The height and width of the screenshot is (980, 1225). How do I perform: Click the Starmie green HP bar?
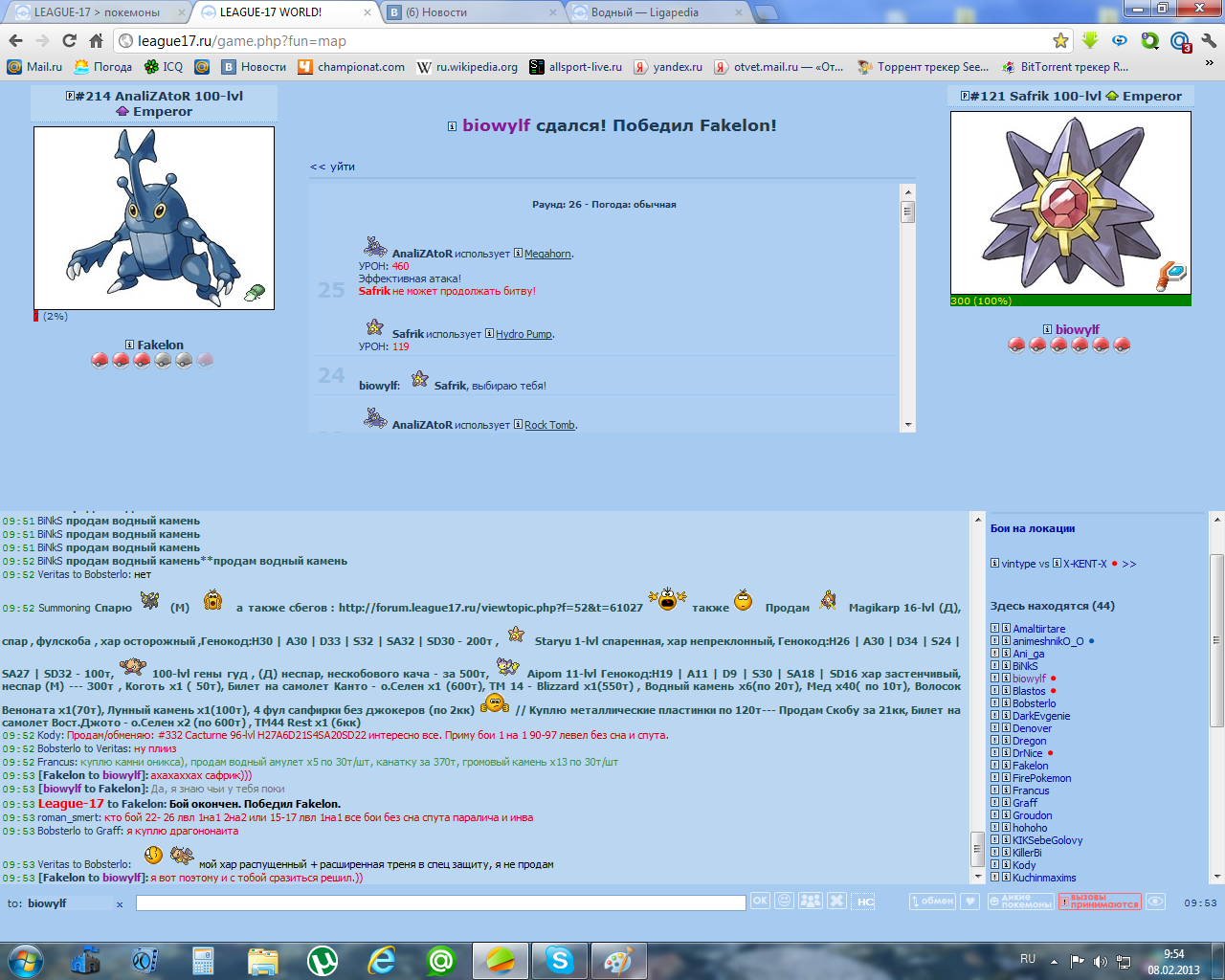(x=1071, y=301)
